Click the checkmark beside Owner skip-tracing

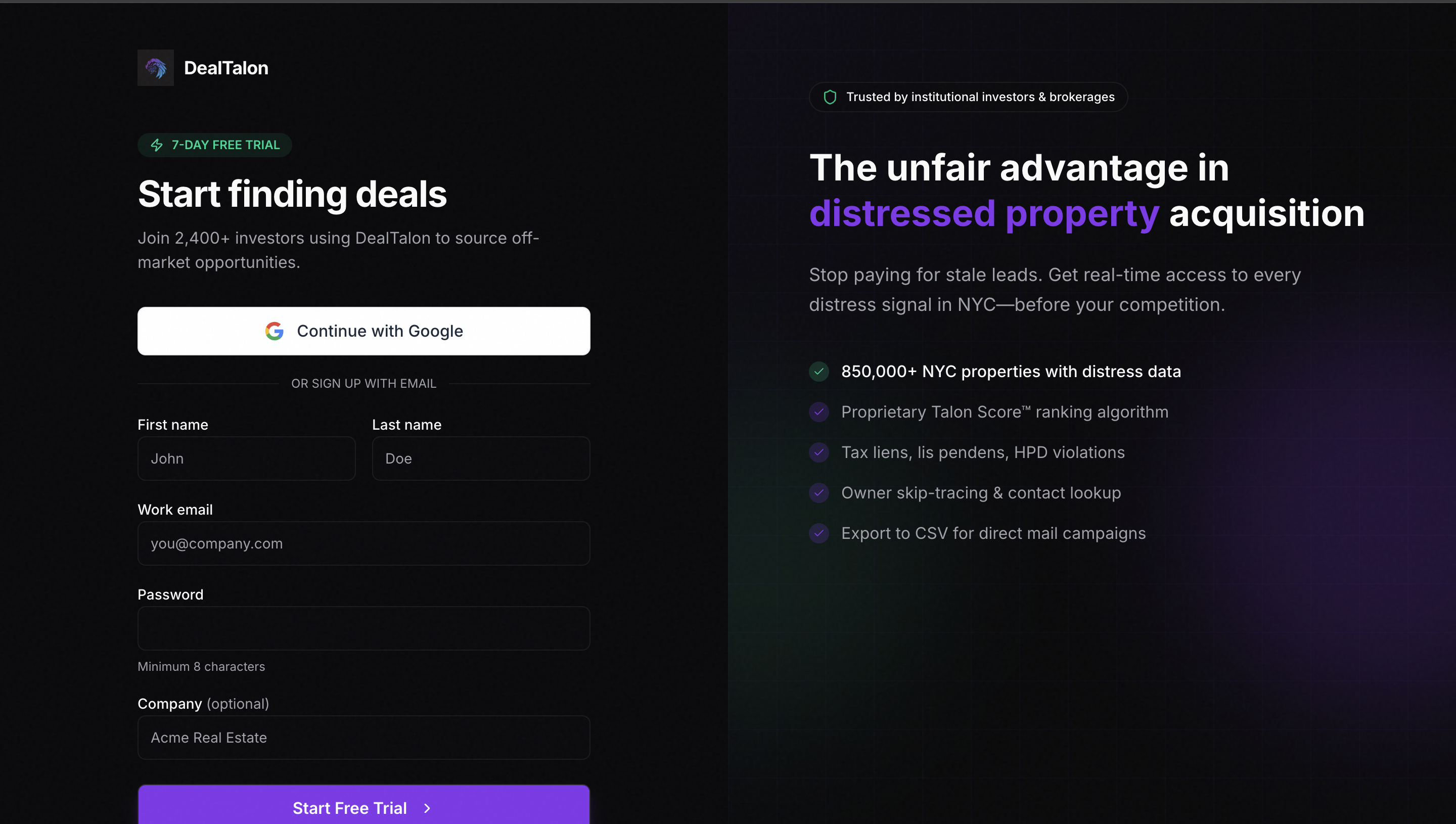(819, 493)
